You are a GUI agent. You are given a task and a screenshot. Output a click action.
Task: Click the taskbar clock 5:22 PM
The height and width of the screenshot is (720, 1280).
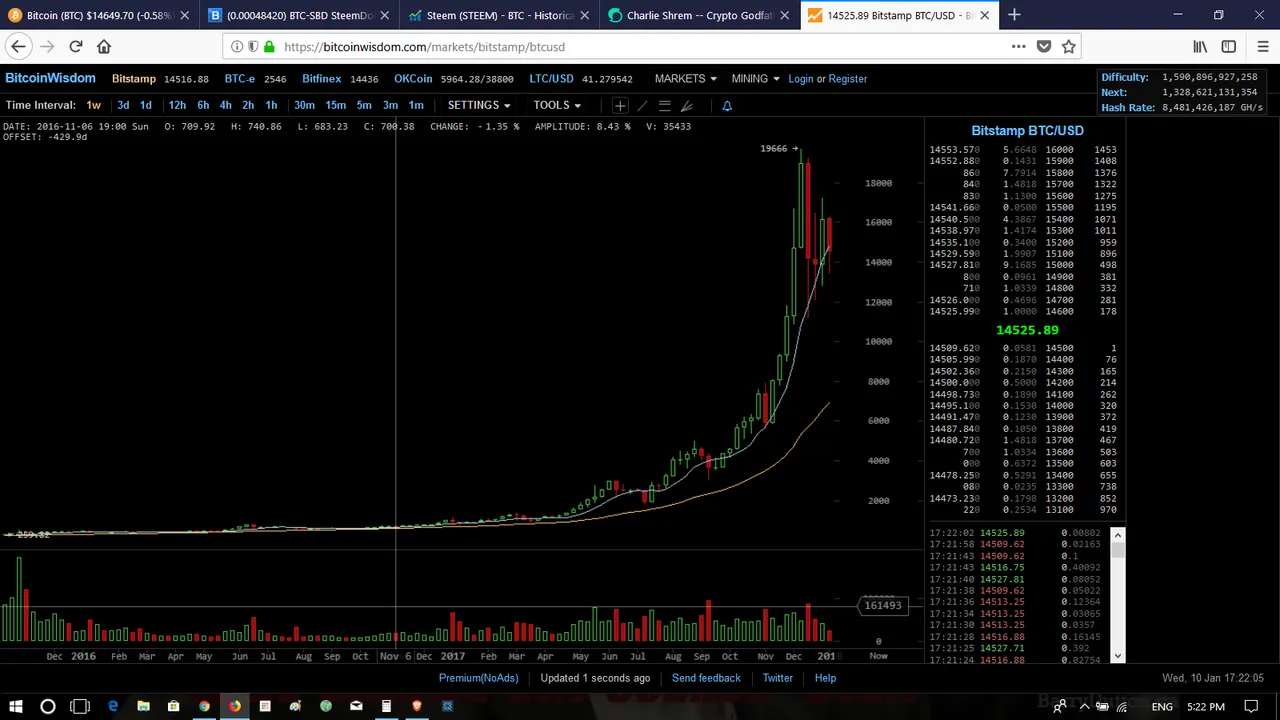tap(1205, 707)
